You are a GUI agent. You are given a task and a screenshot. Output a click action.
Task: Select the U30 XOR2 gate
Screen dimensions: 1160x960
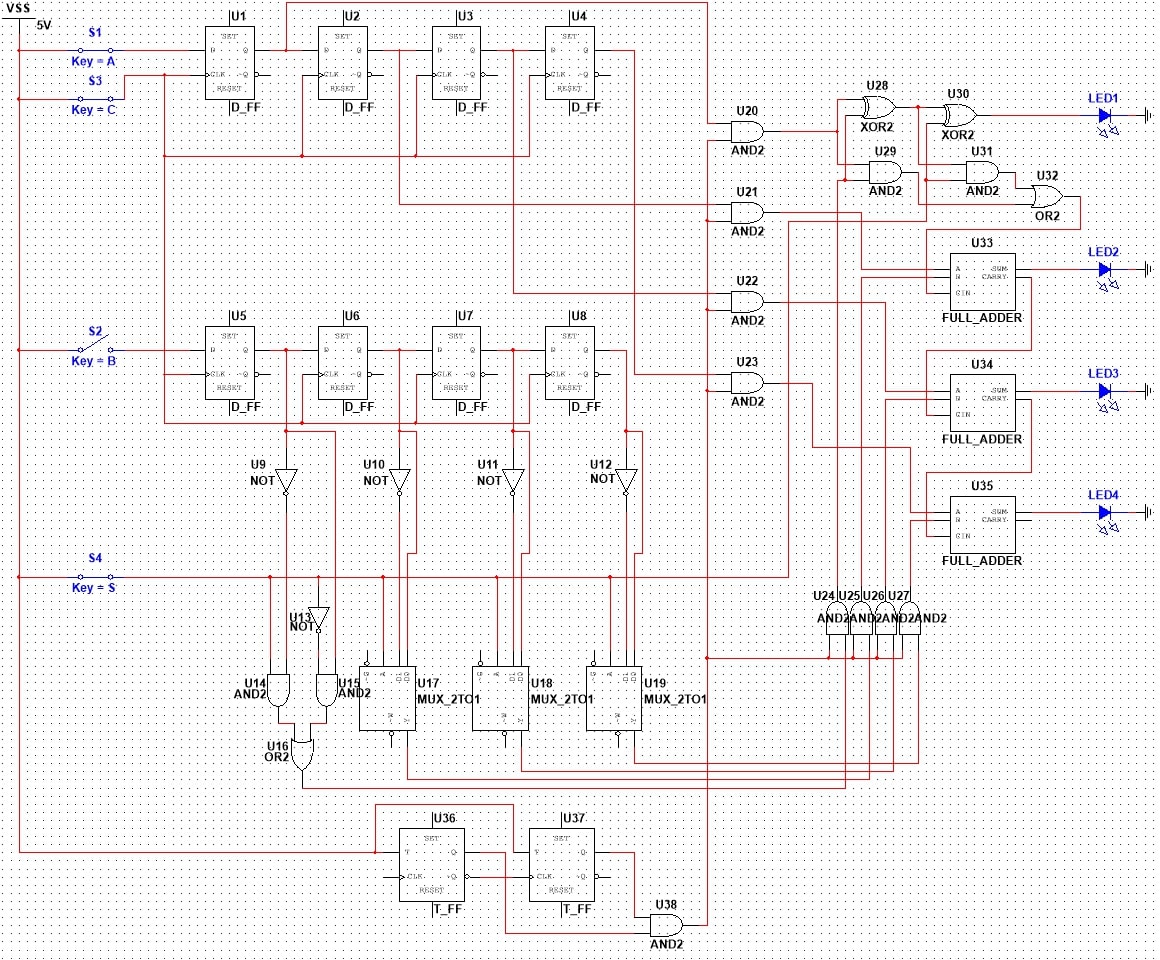[x=960, y=115]
